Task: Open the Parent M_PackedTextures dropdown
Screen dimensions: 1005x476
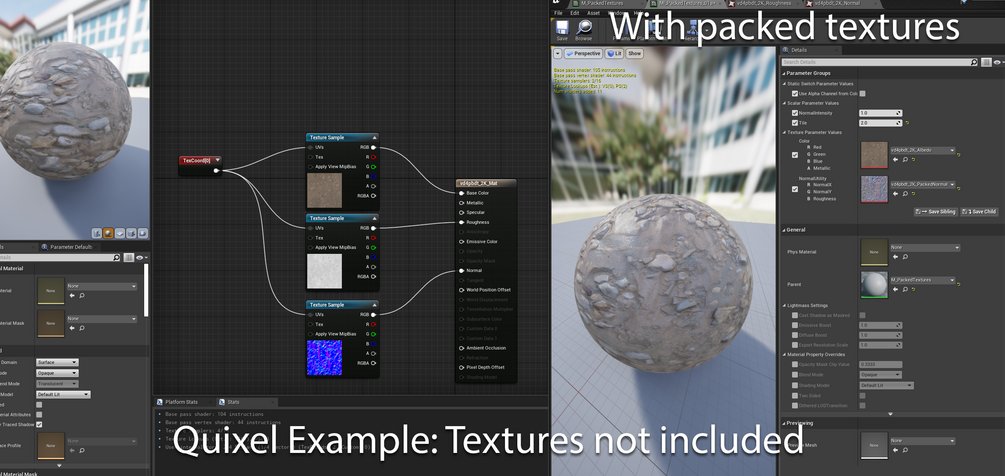Action: click(923, 280)
